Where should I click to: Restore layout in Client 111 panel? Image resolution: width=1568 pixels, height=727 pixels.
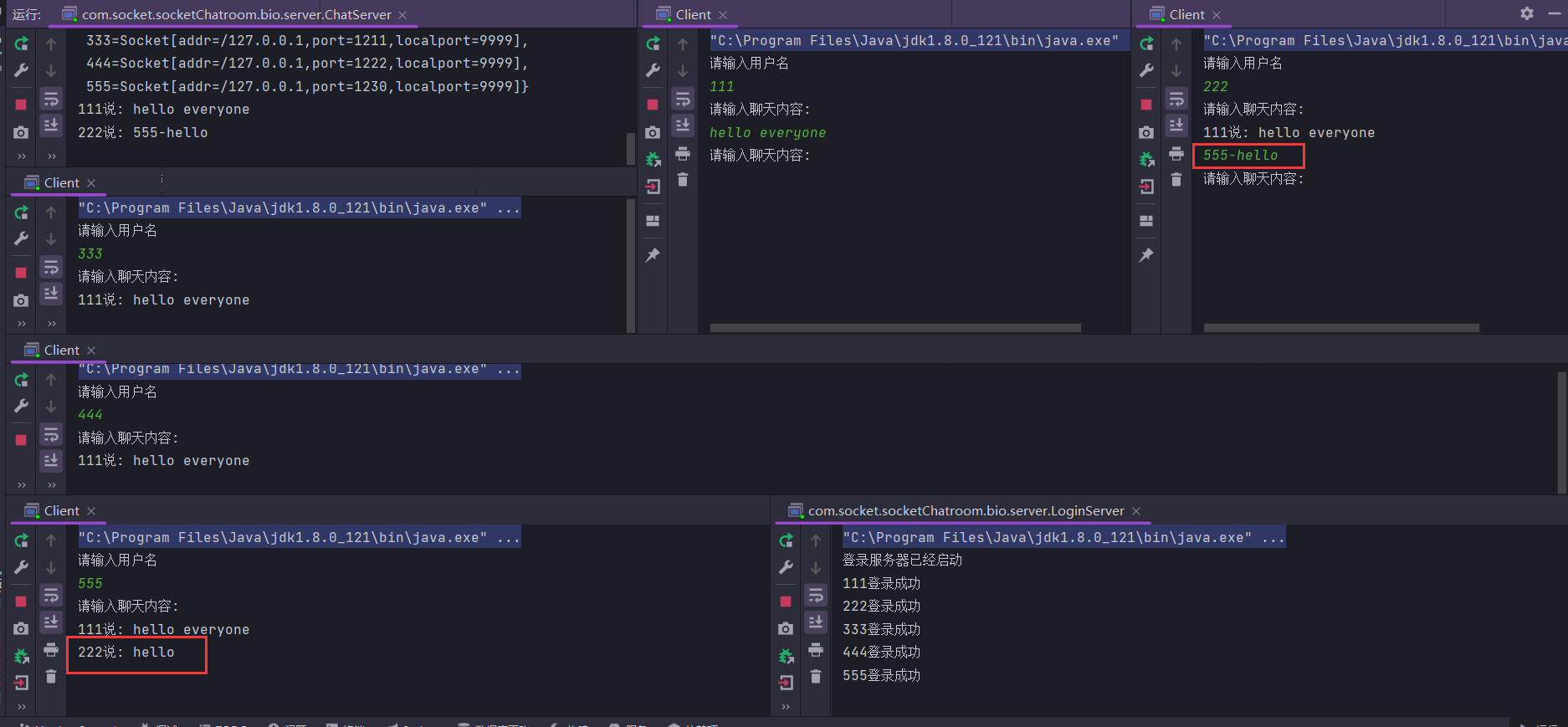click(653, 221)
